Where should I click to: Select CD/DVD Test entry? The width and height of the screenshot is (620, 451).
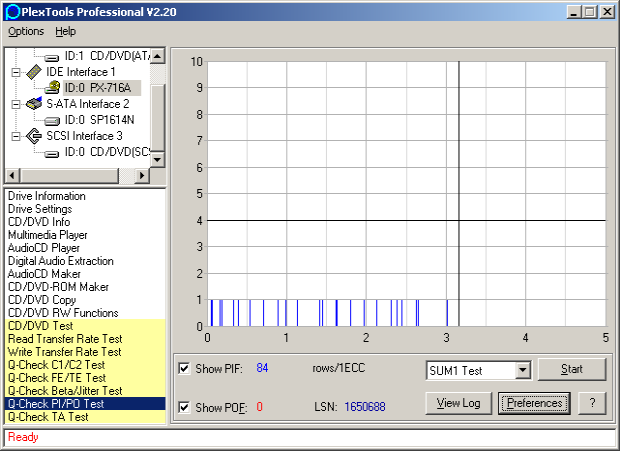tap(85, 326)
